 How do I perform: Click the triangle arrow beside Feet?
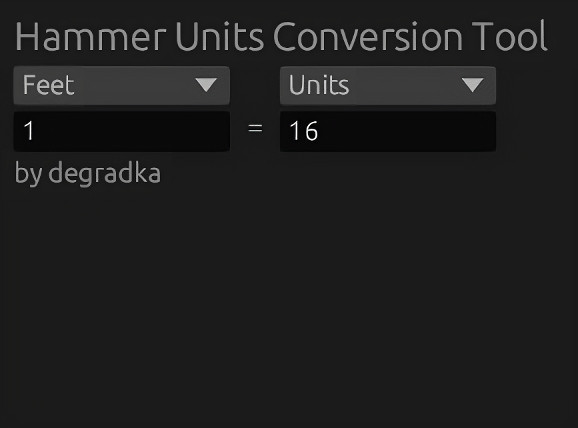(206, 85)
